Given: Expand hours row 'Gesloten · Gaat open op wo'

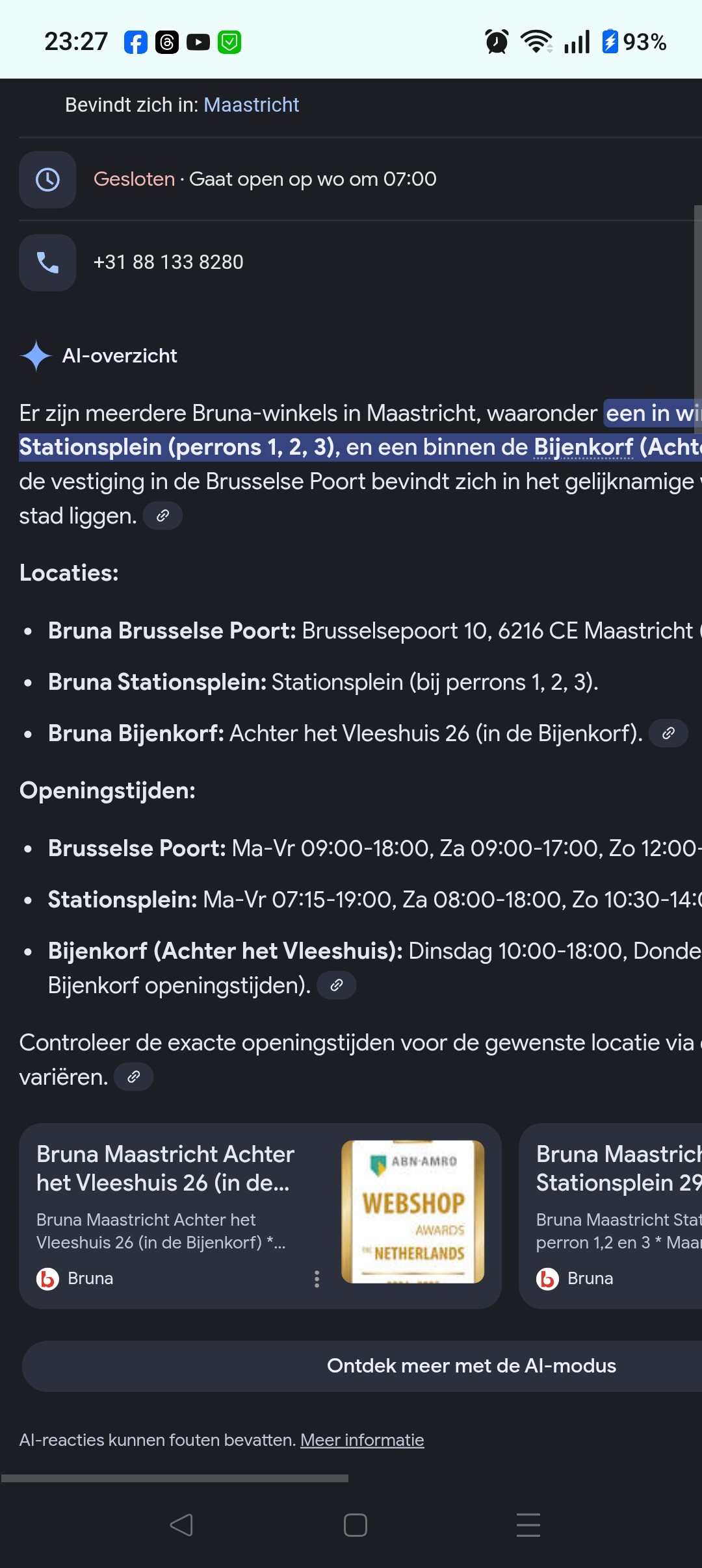Looking at the screenshot, I should 265,179.
